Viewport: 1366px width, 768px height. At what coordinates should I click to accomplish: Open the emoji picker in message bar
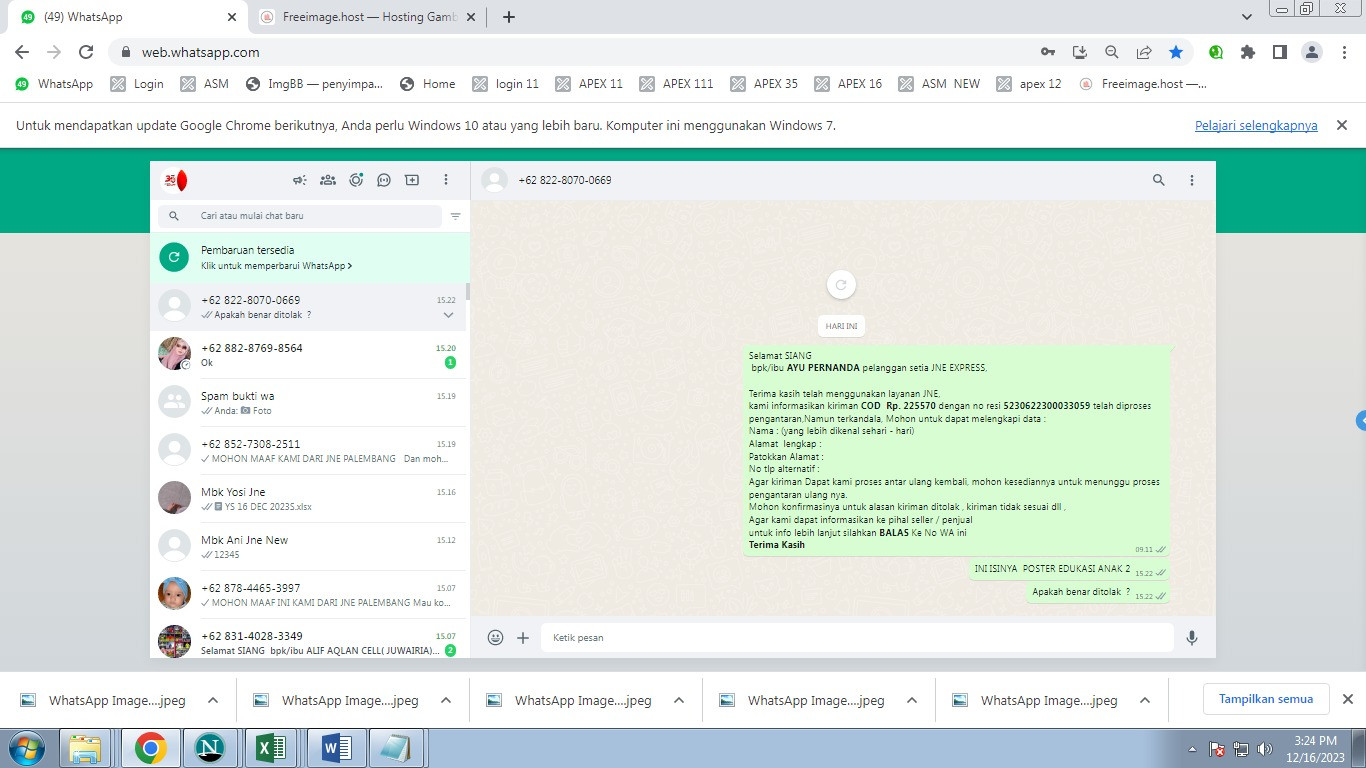click(495, 637)
